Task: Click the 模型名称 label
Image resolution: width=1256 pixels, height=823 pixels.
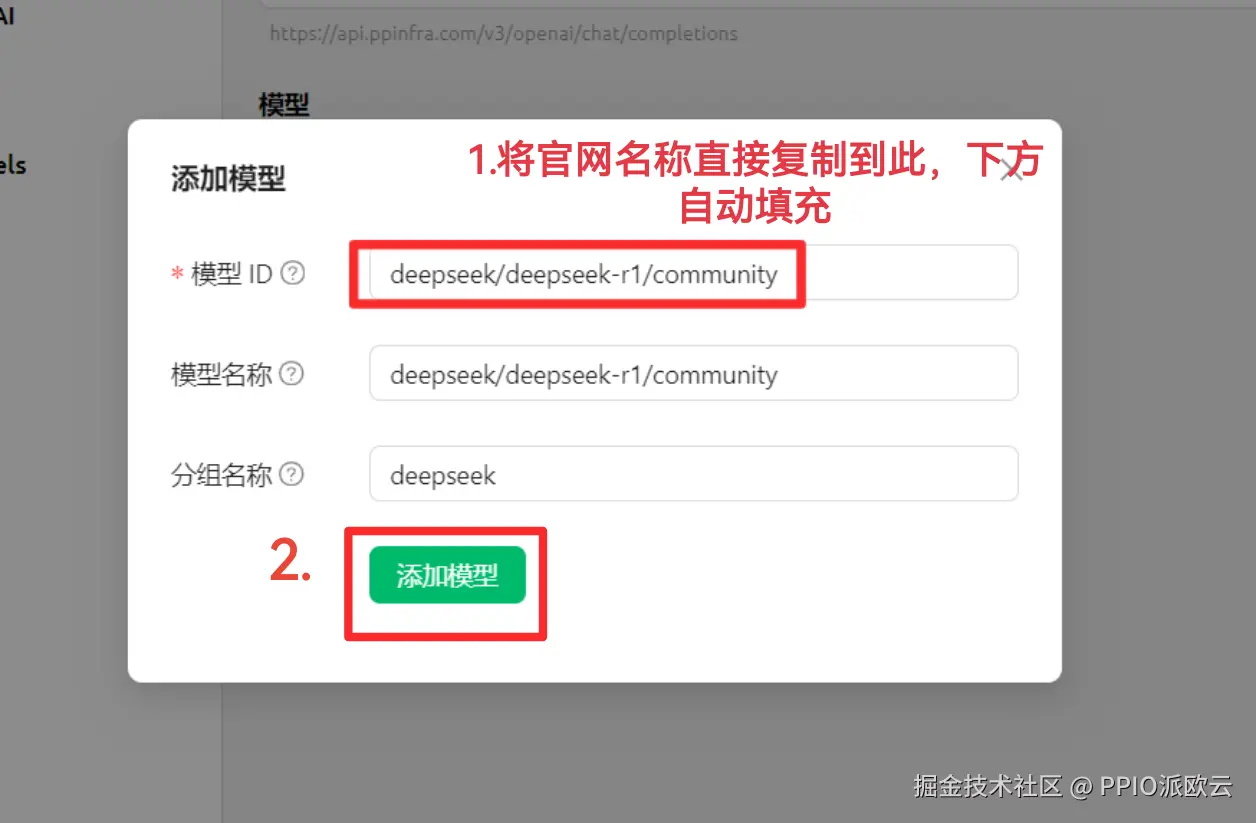Action: (x=222, y=374)
